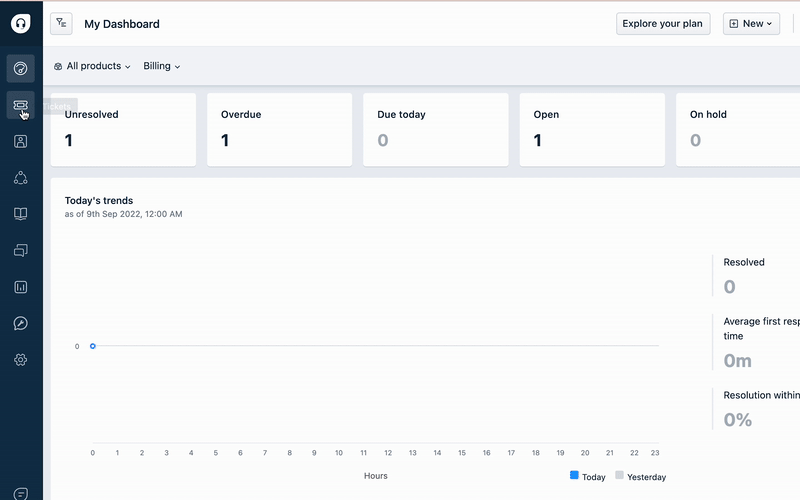Click the My Dashboard title
This screenshot has height=500, width=800.
[x=122, y=24]
